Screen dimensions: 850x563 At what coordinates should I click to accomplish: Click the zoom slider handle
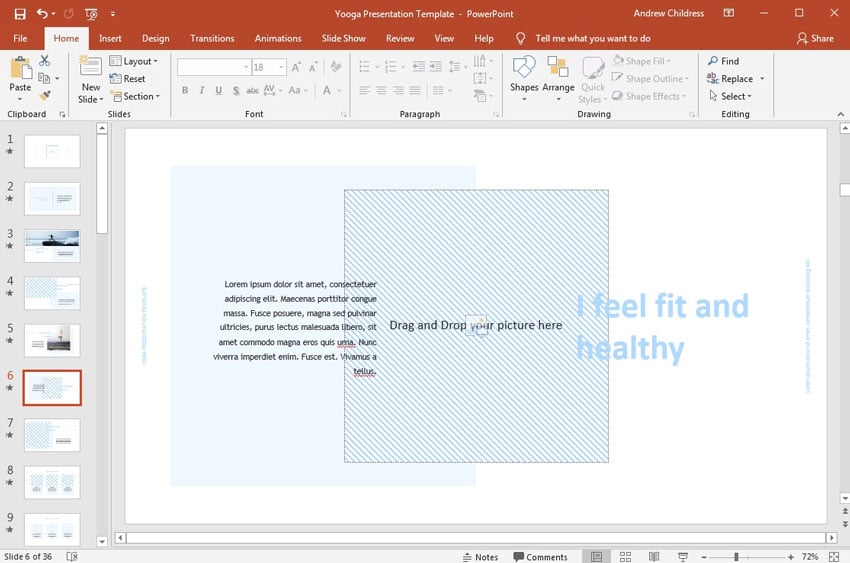(736, 557)
